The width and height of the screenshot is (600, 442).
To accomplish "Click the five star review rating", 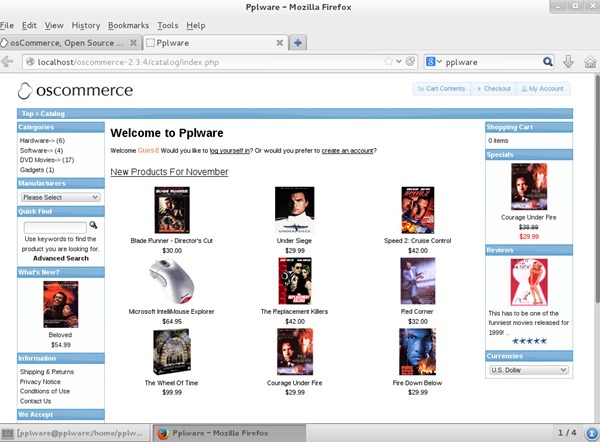I will pos(529,341).
